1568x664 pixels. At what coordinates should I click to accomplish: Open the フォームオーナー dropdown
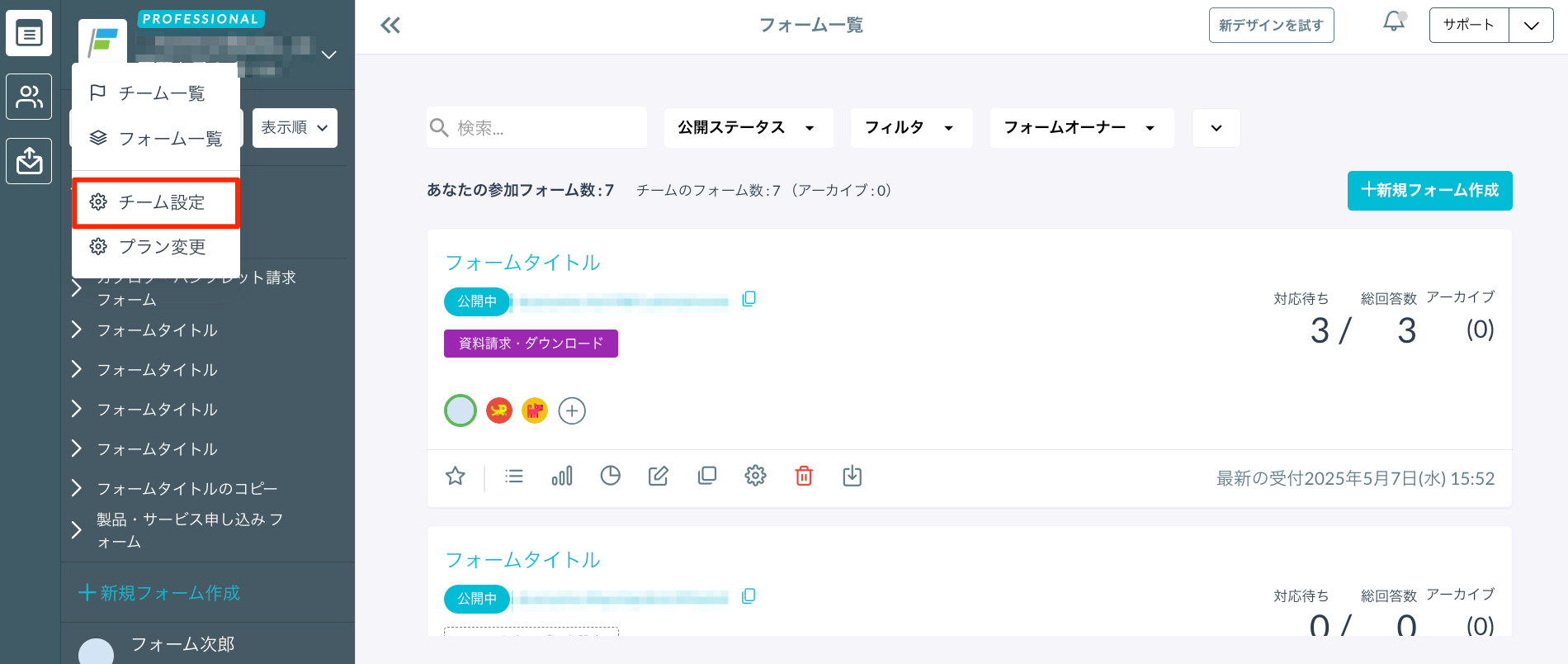point(1081,128)
